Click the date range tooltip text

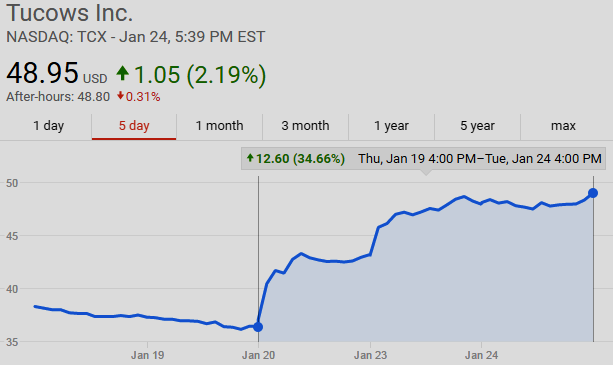coord(480,159)
